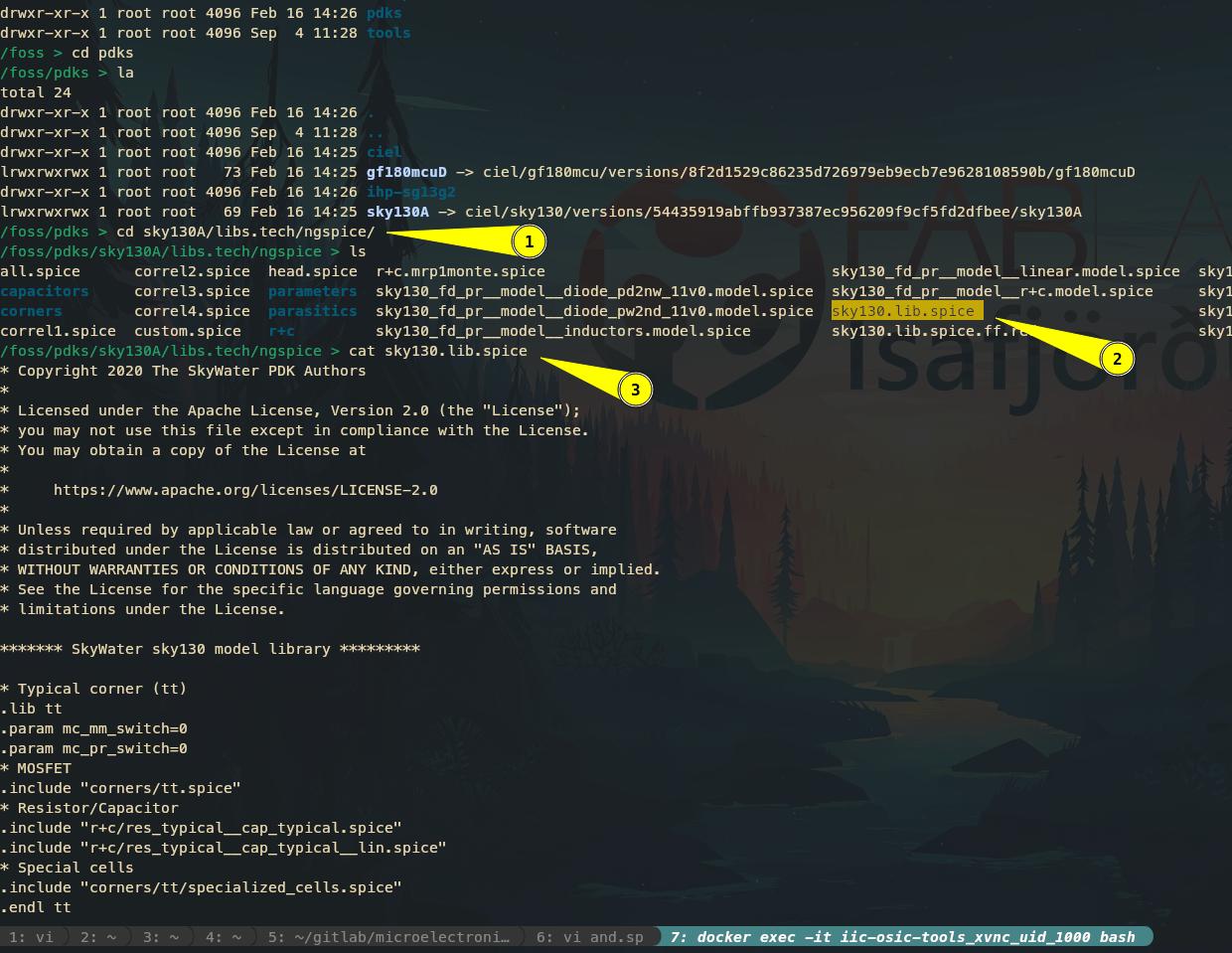Click yellow annotation marker number 1
1232x953 pixels.
tap(529, 241)
